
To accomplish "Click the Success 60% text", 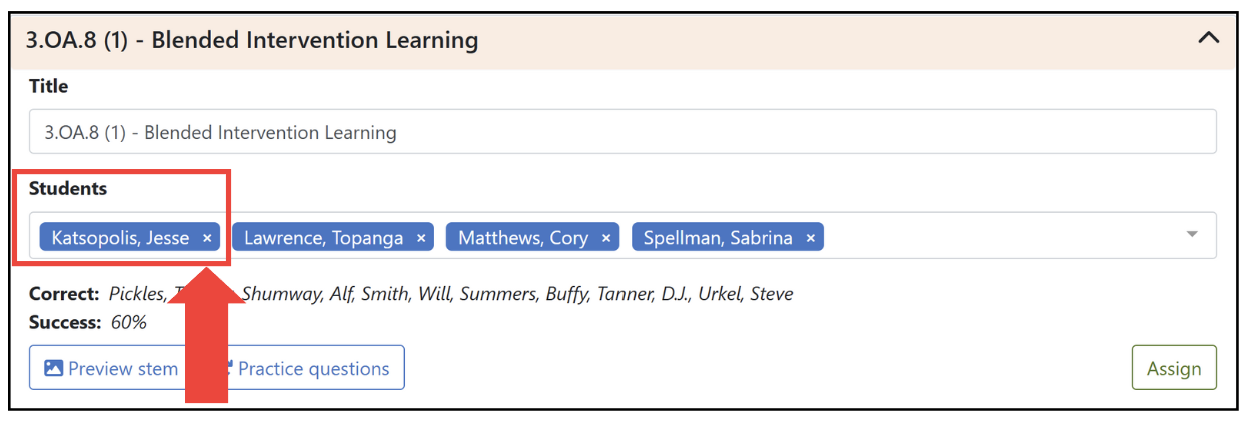I will coord(88,322).
